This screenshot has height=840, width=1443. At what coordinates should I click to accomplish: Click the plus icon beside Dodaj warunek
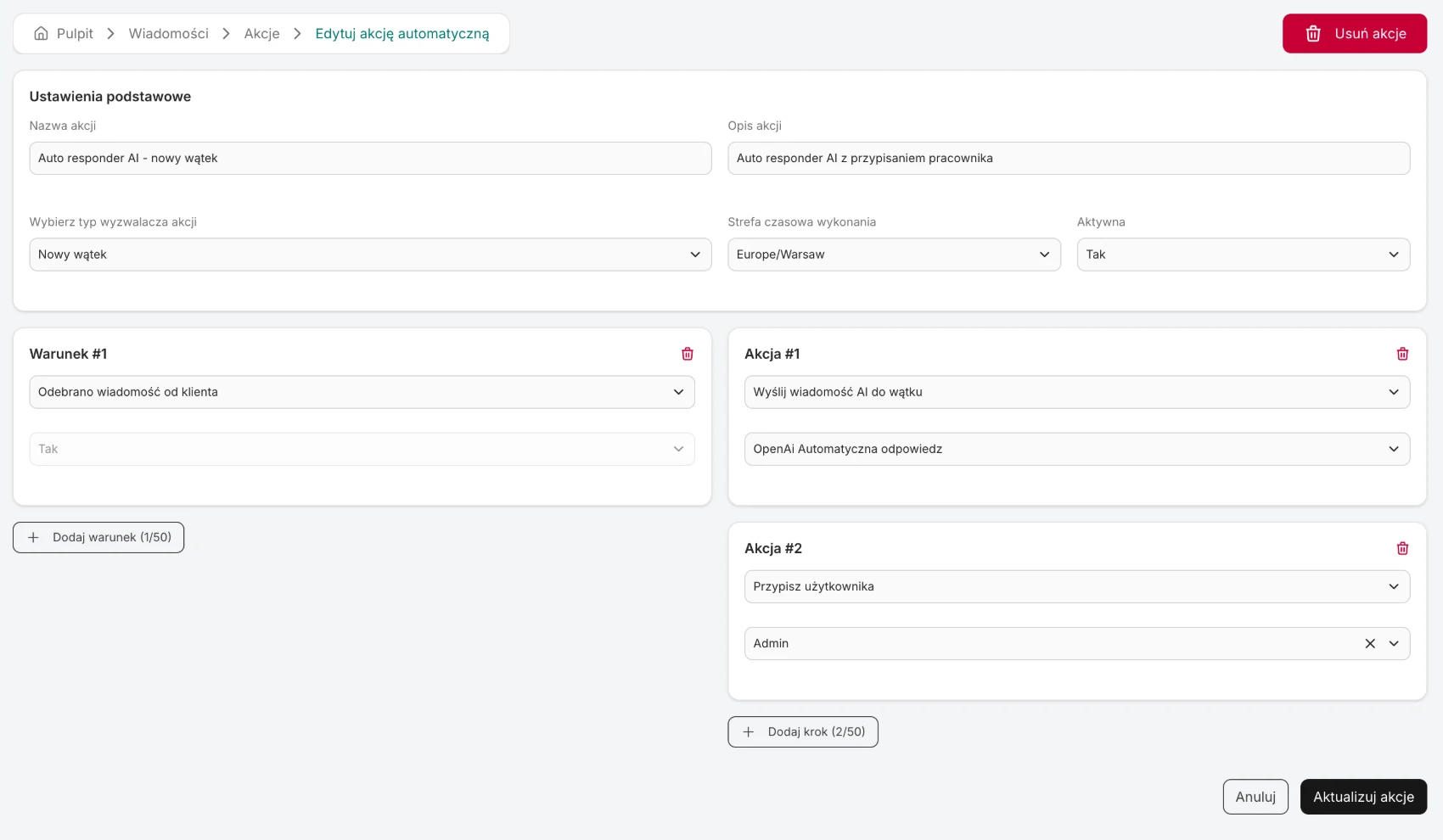(x=33, y=537)
